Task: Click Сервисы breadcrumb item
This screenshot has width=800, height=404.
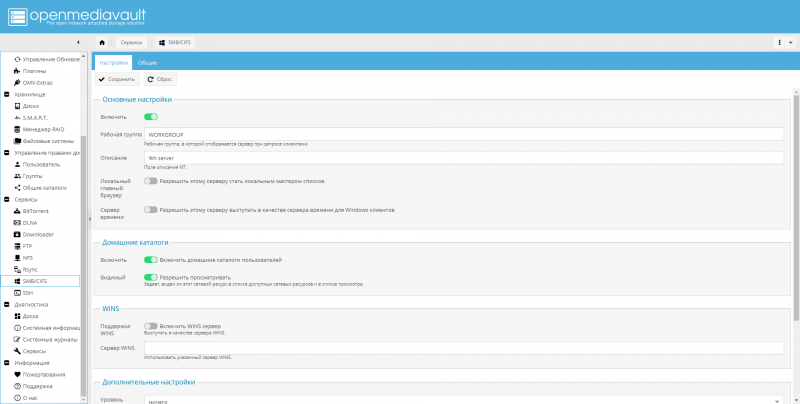Action: click(132, 43)
